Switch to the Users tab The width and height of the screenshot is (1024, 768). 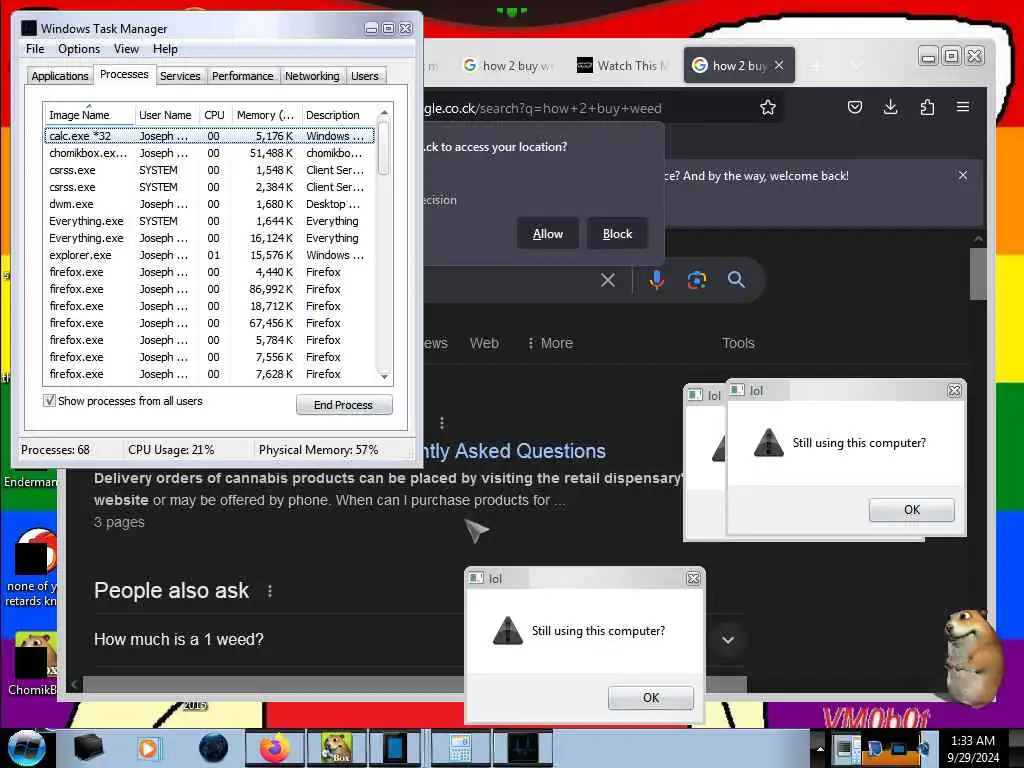pos(364,76)
